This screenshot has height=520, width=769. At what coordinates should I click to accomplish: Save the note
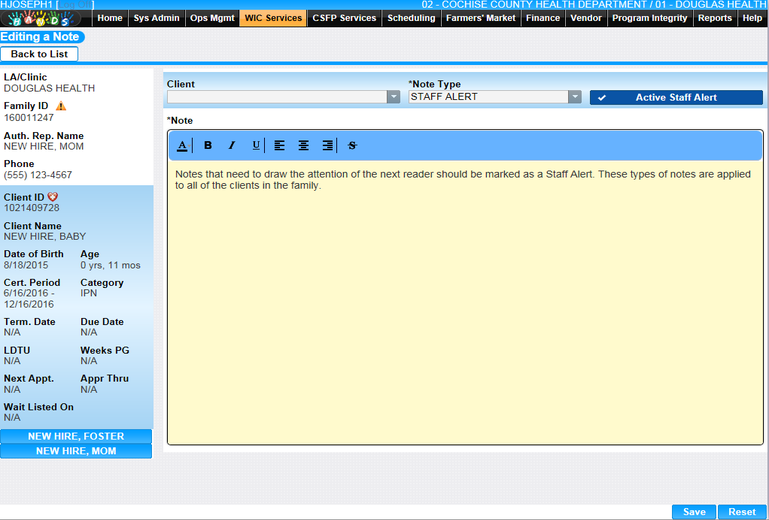694,512
